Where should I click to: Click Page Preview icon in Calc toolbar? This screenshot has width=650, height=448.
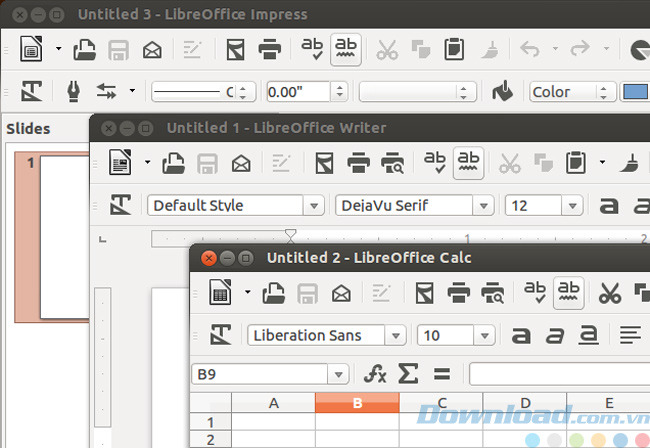492,293
